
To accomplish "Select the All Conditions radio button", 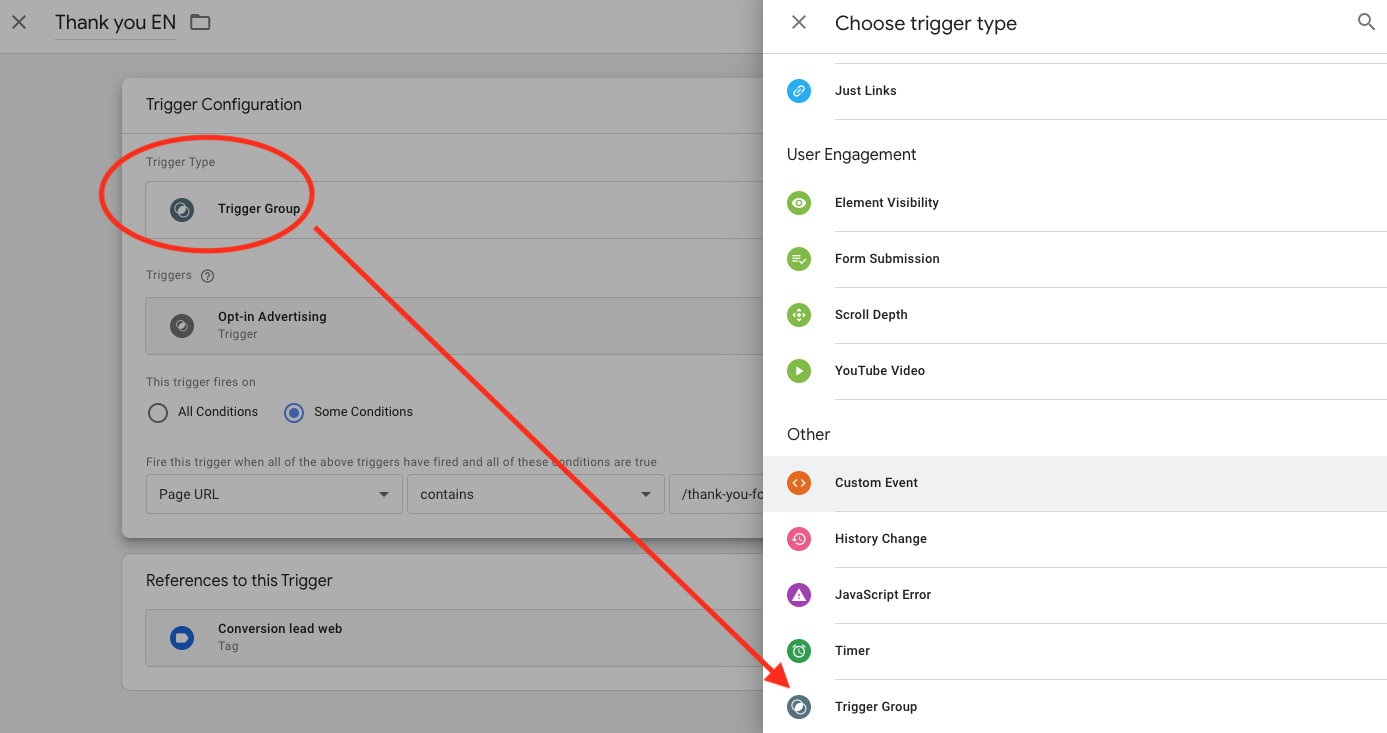I will coord(157,413).
